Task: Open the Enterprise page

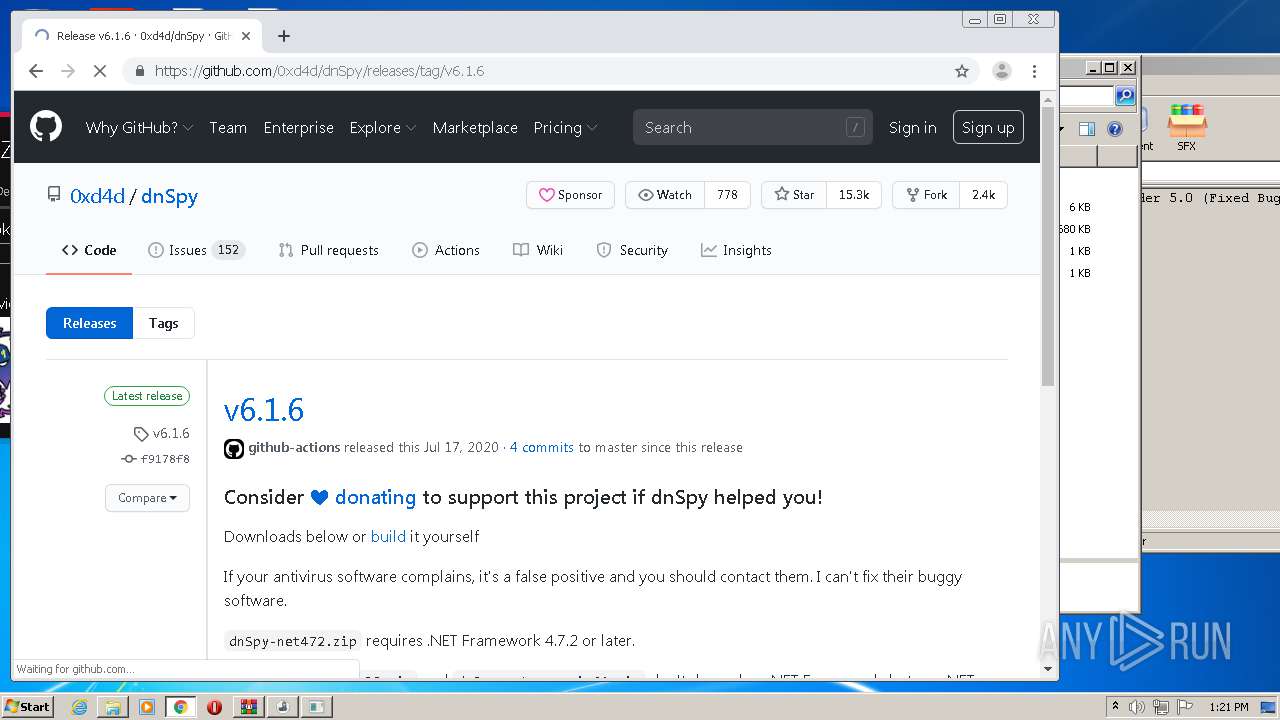Action: (298, 127)
